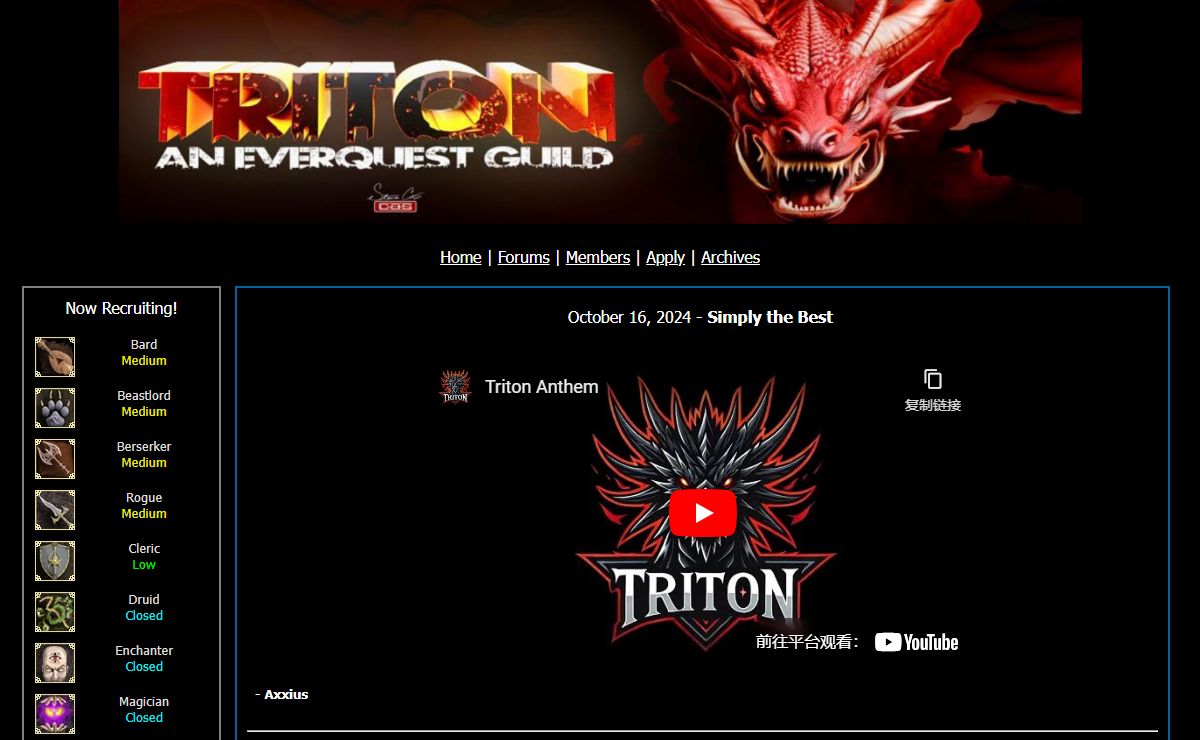Image resolution: width=1200 pixels, height=740 pixels.
Task: Click the Low status under Cleric
Action: click(x=144, y=564)
